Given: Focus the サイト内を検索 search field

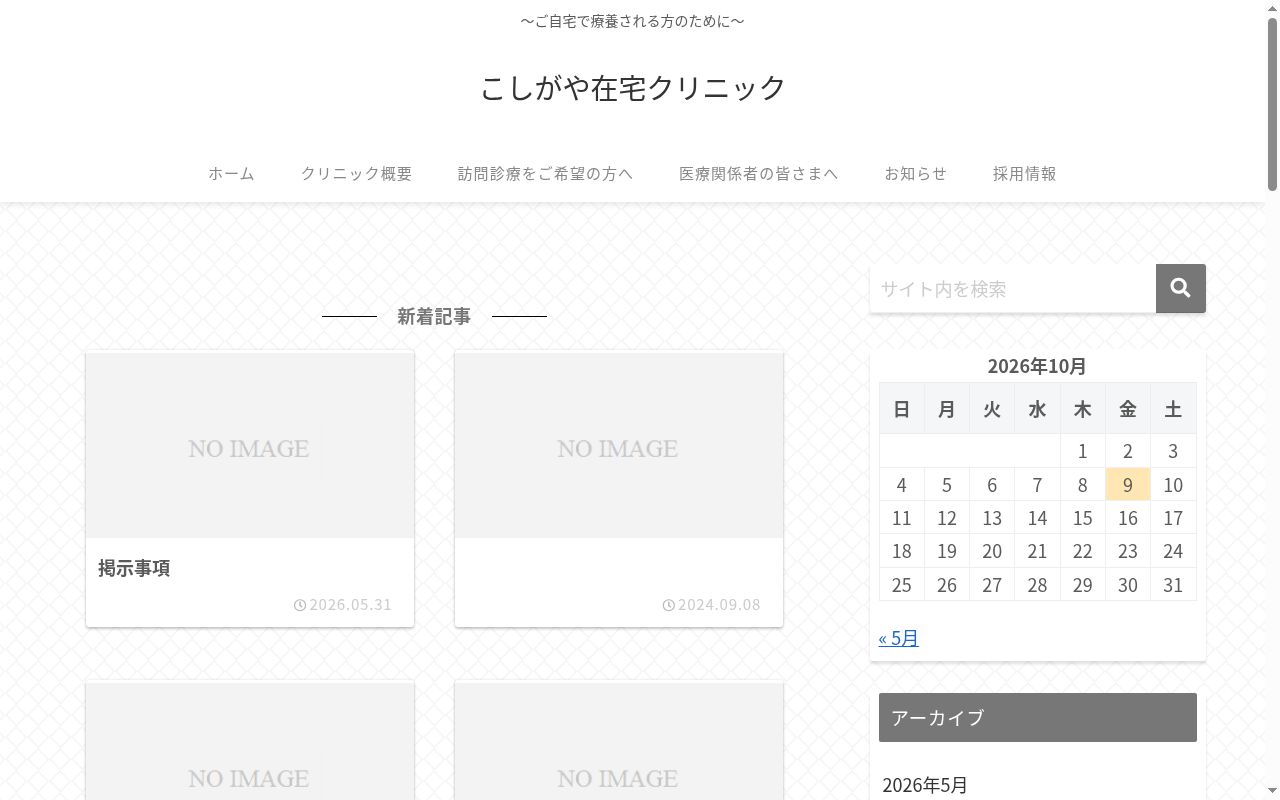Looking at the screenshot, I should click(x=1013, y=288).
